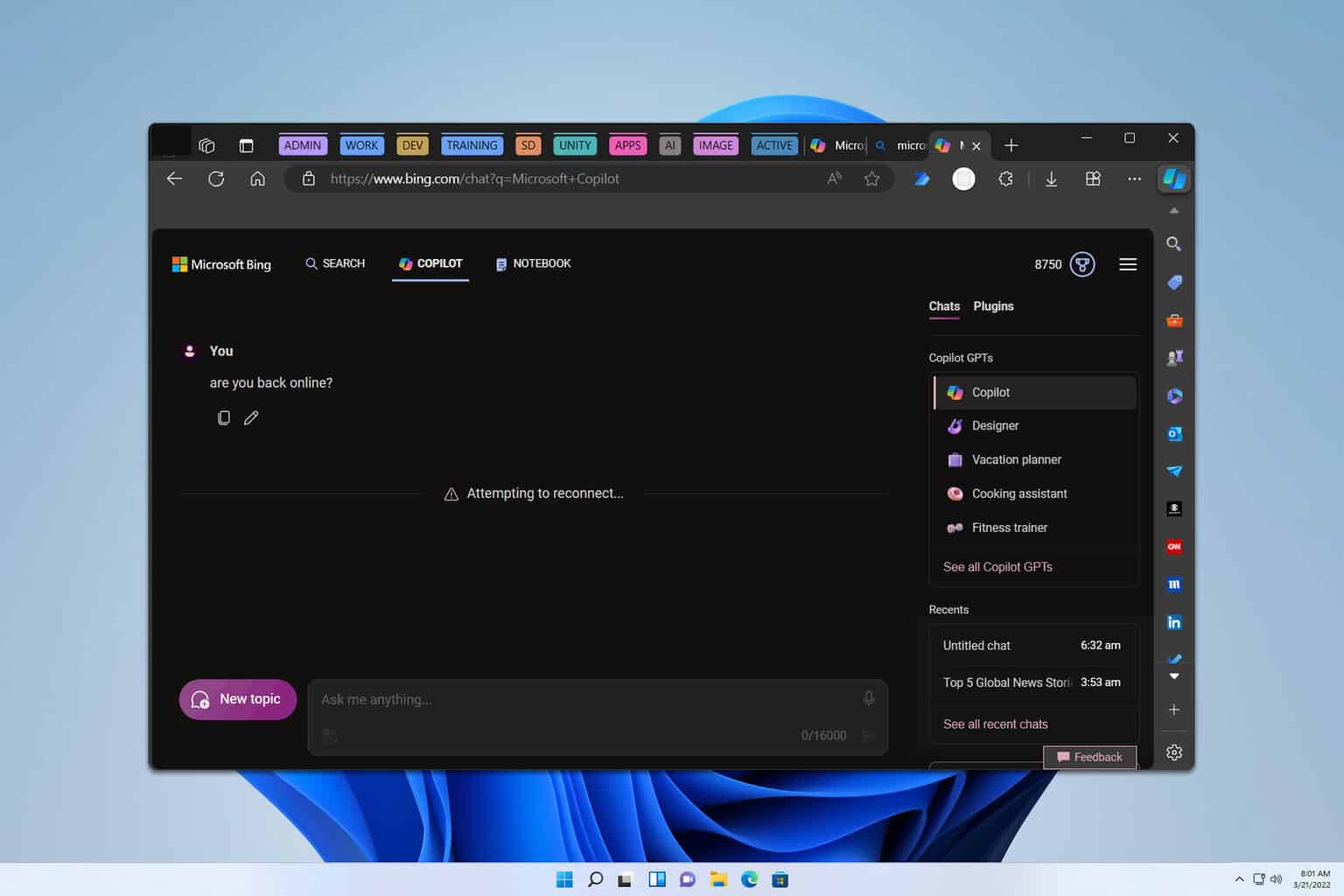Open LinkedIn from the Edge sidebar
Viewport: 1344px width, 896px height.
(x=1174, y=622)
